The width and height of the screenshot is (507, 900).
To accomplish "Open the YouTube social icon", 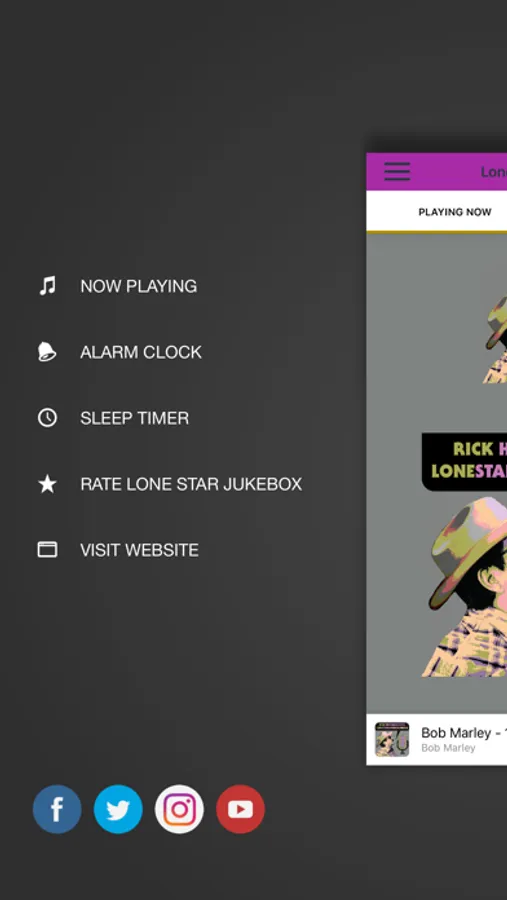I will pyautogui.click(x=241, y=809).
